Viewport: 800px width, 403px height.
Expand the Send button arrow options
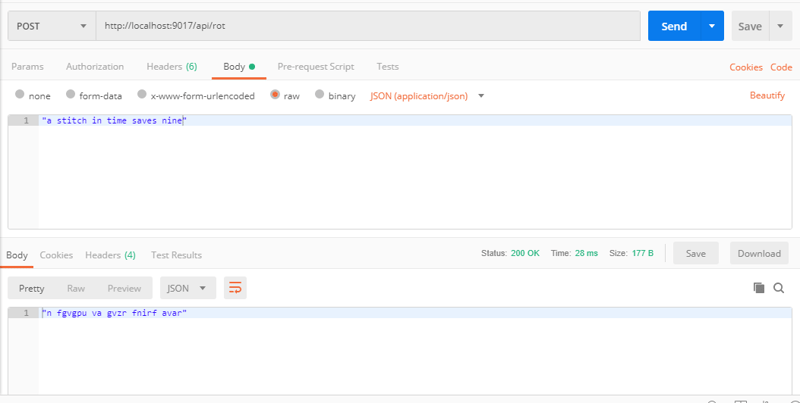point(712,26)
